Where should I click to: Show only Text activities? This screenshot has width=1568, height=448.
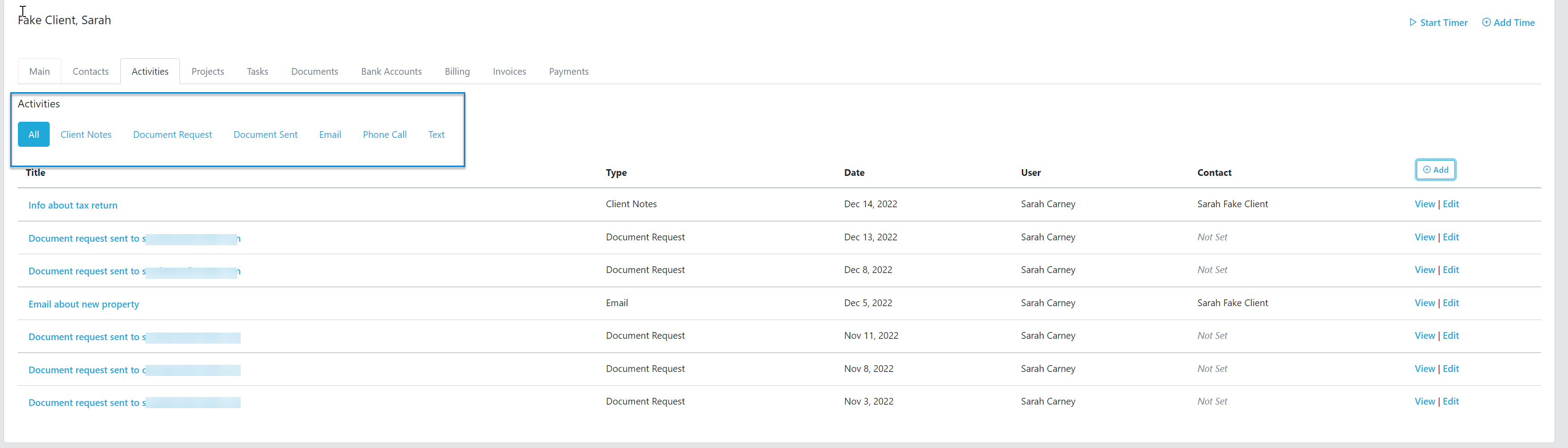click(x=436, y=134)
